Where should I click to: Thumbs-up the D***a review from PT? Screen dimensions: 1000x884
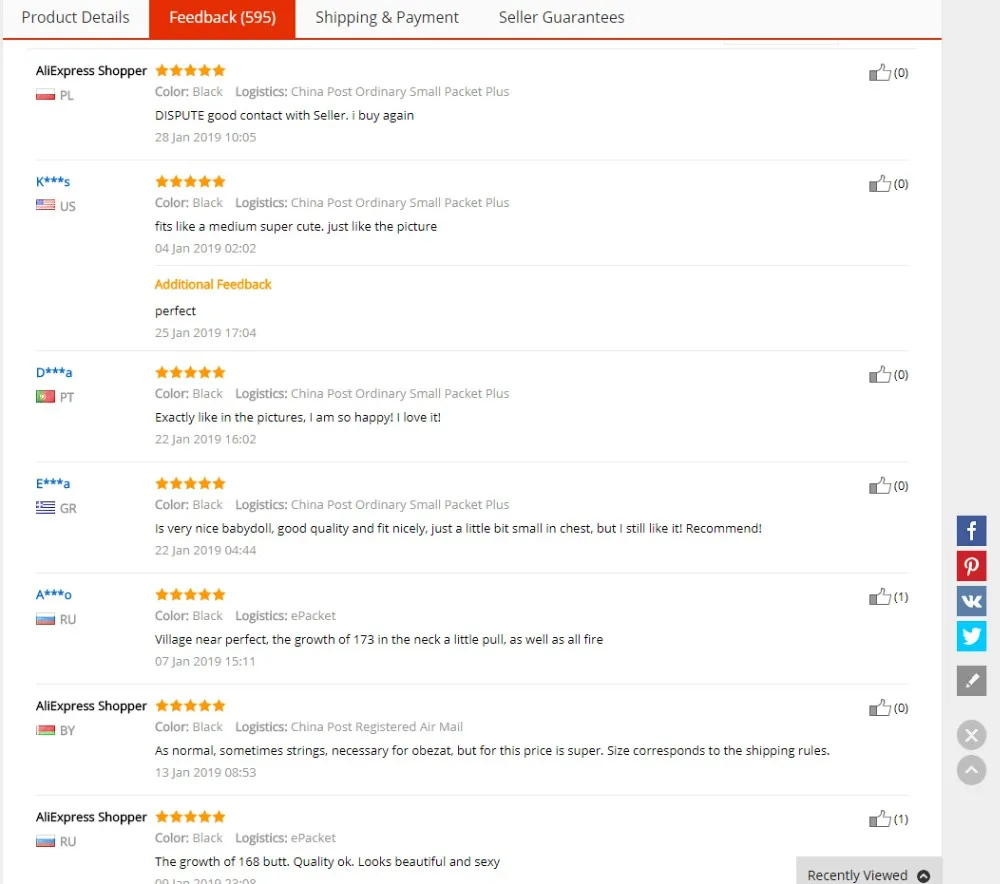(x=879, y=374)
